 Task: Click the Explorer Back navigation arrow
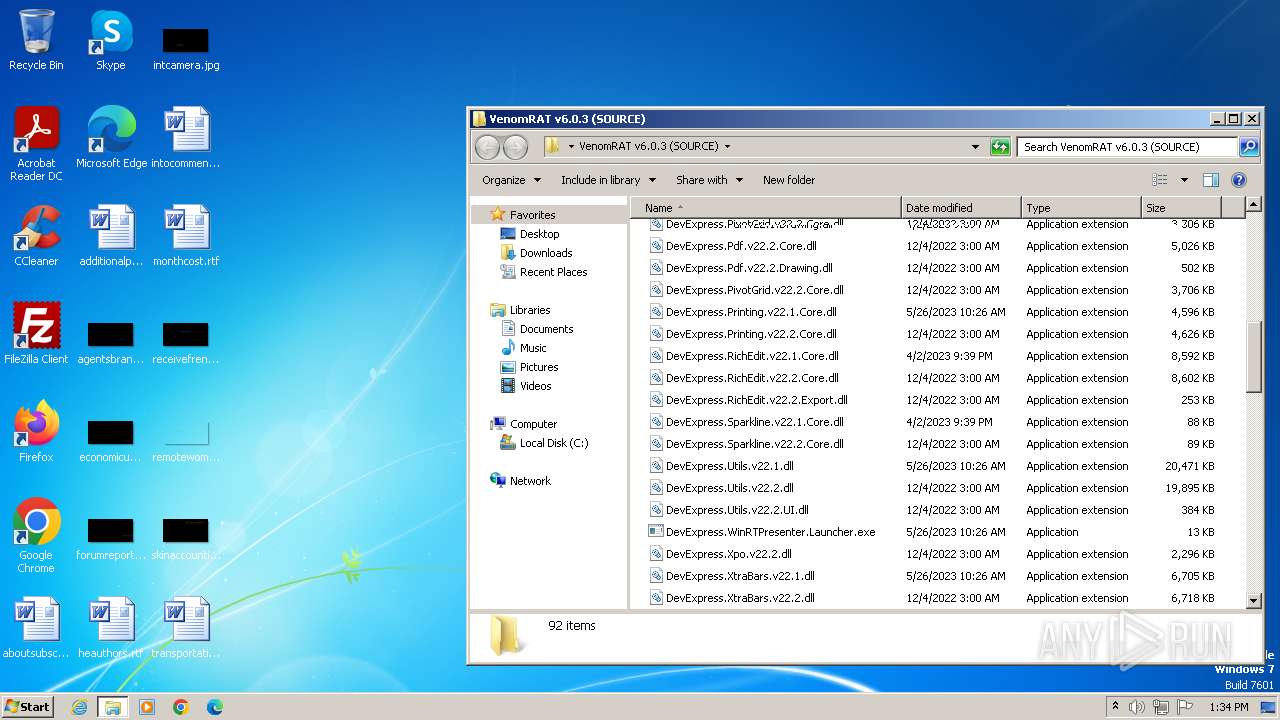487,147
